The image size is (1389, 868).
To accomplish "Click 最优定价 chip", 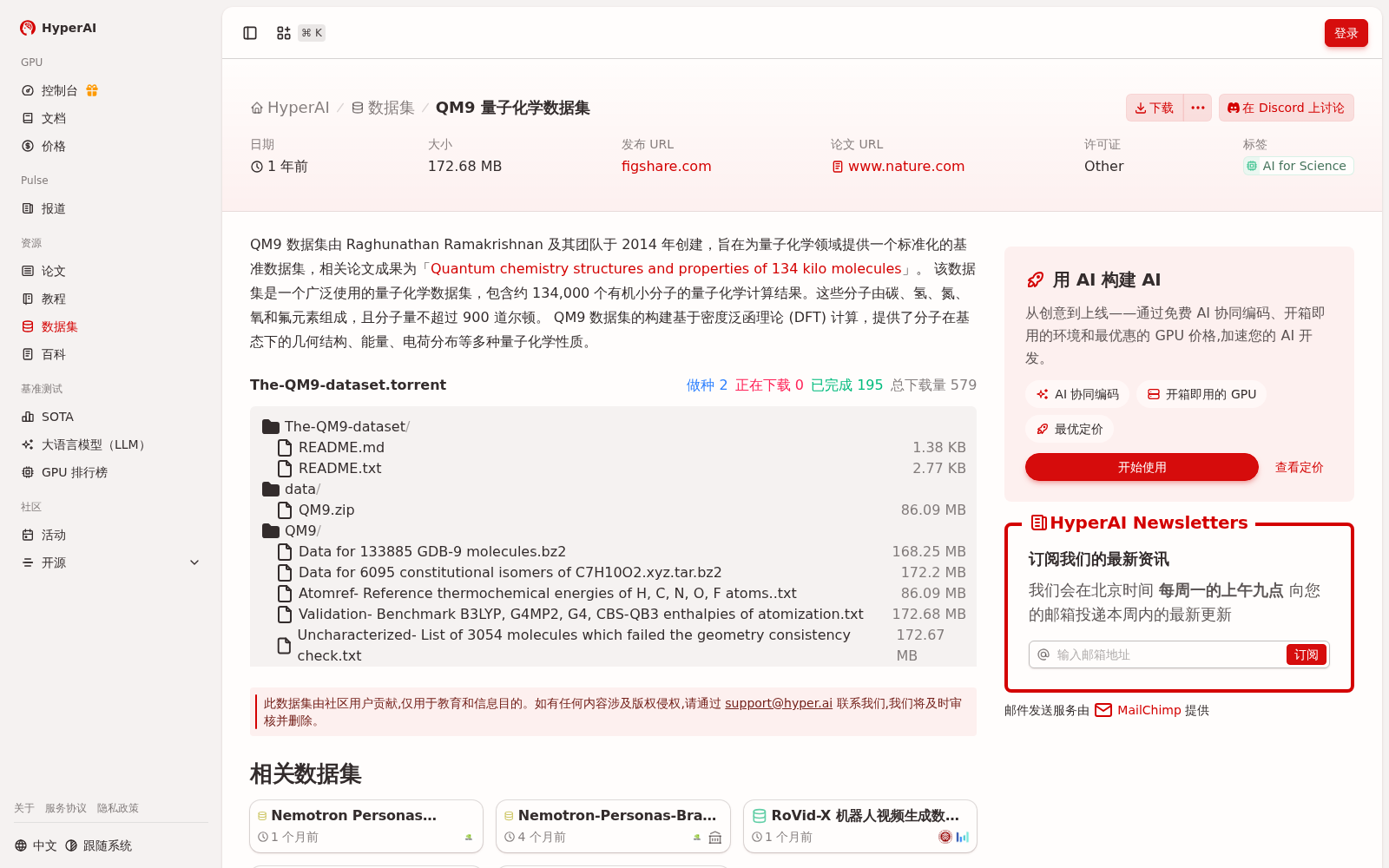I will 1070,429.
